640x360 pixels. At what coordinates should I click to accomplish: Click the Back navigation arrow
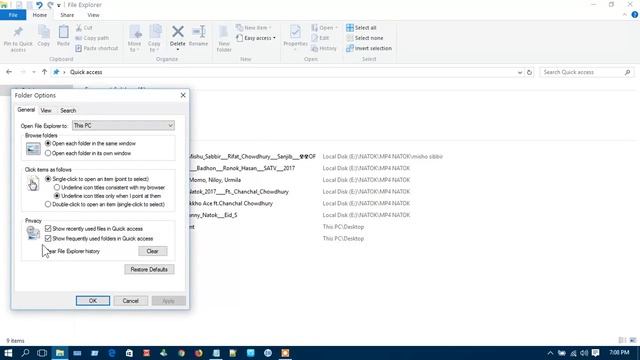click(x=9, y=72)
